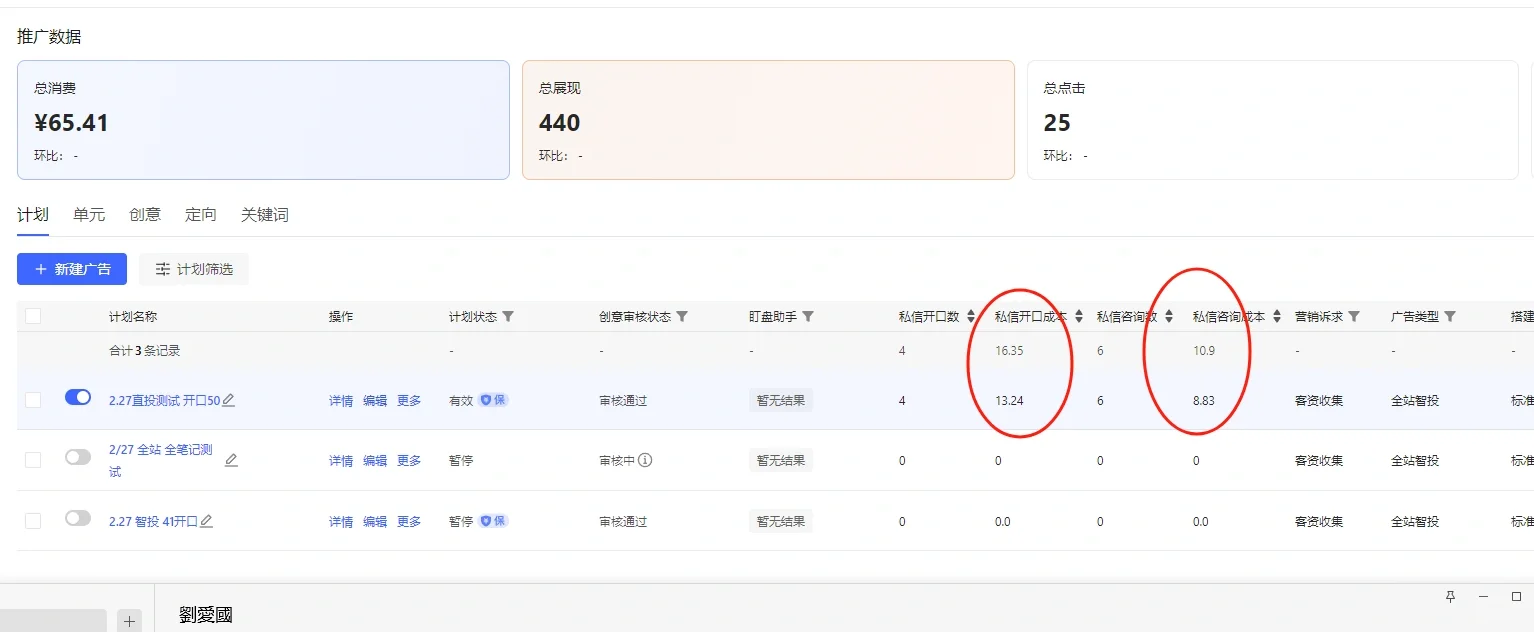Click the pencil icon beside 2.27 智投 41开口
1534x632 pixels.
point(206,521)
